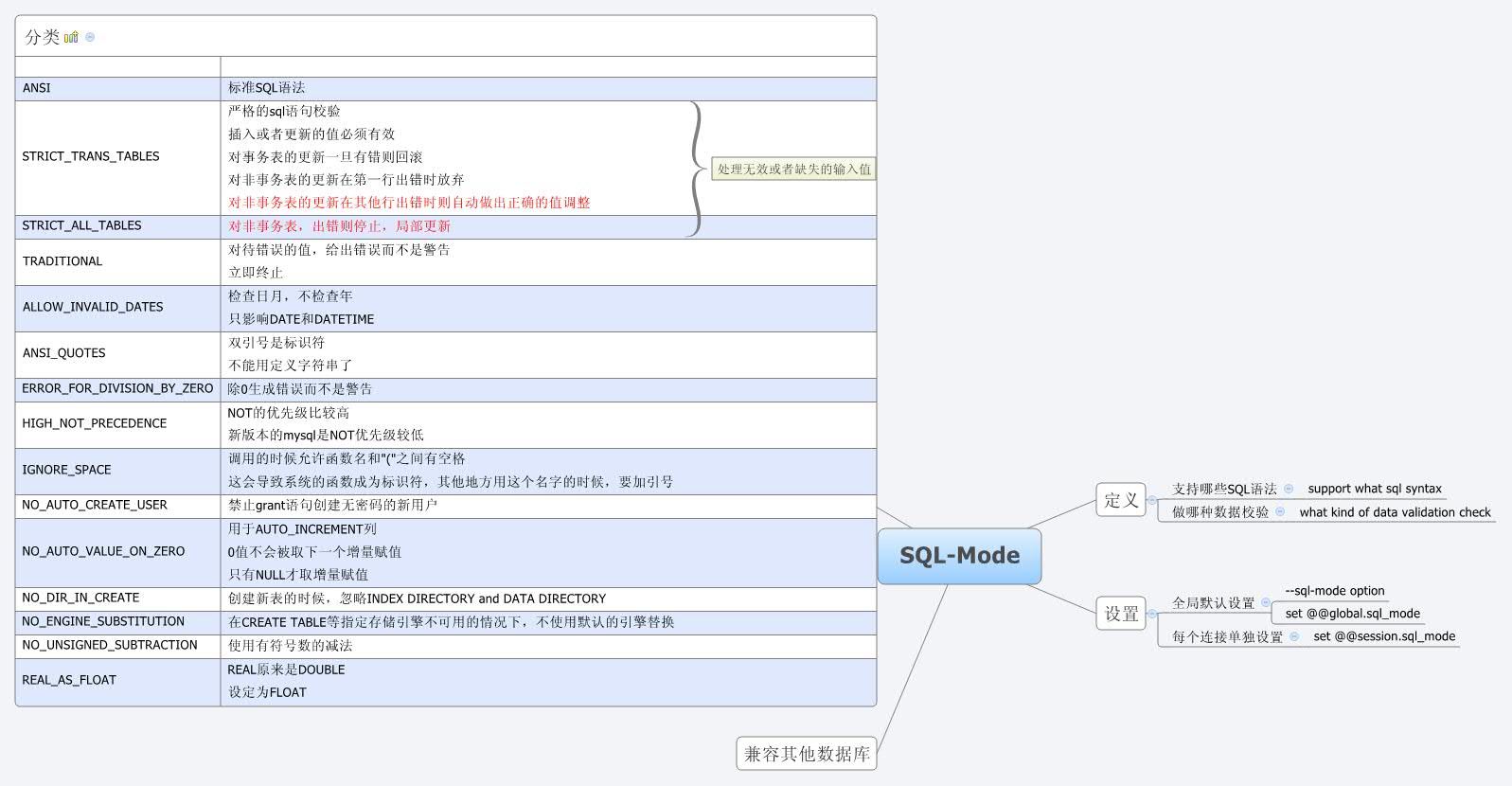Screen dimensions: 1512x786
Task: Select the central SQL-Mode topic
Action: [x=959, y=556]
